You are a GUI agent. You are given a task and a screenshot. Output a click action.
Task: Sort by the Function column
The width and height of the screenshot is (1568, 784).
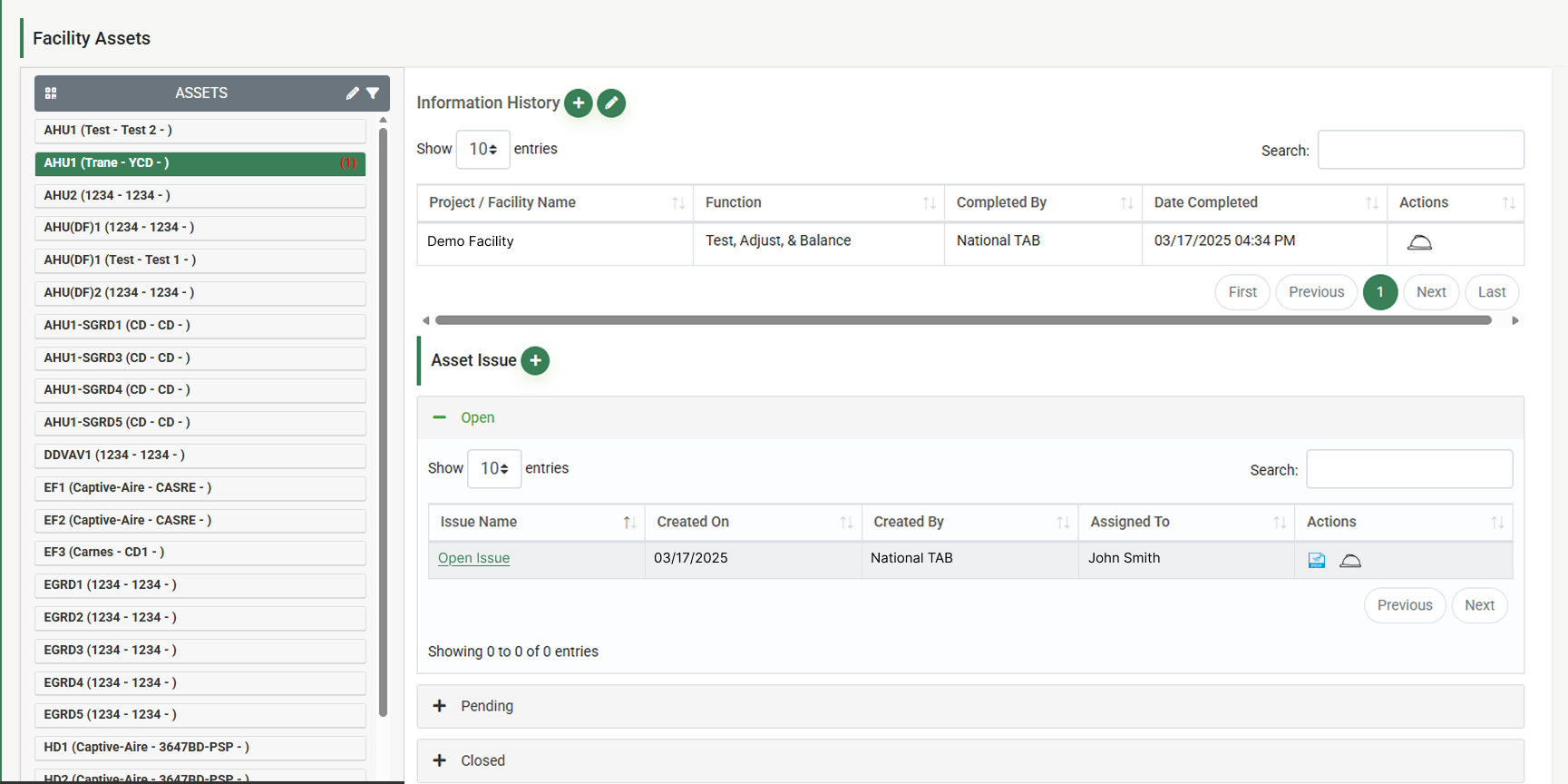[819, 202]
